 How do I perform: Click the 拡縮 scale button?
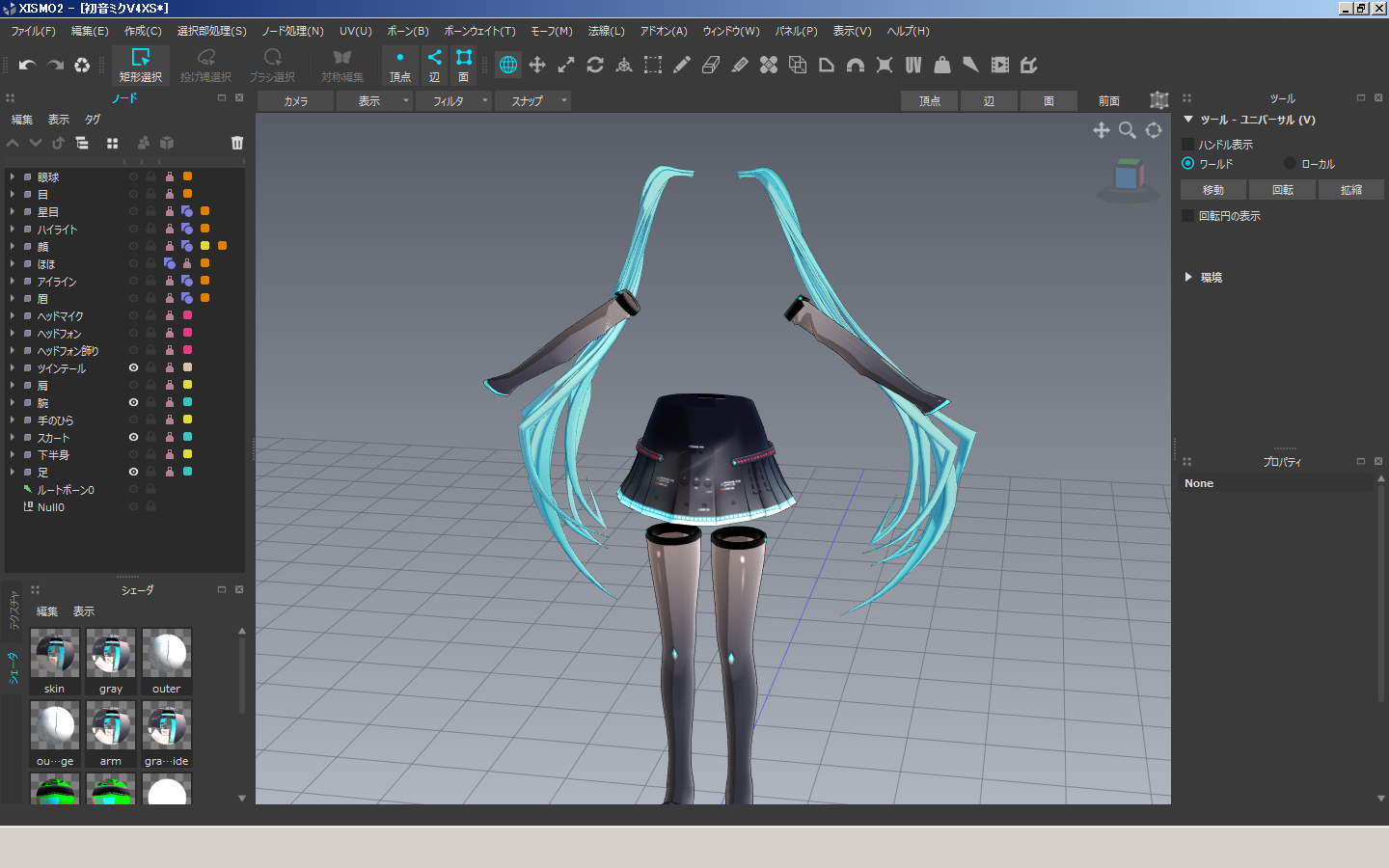coord(1351,190)
